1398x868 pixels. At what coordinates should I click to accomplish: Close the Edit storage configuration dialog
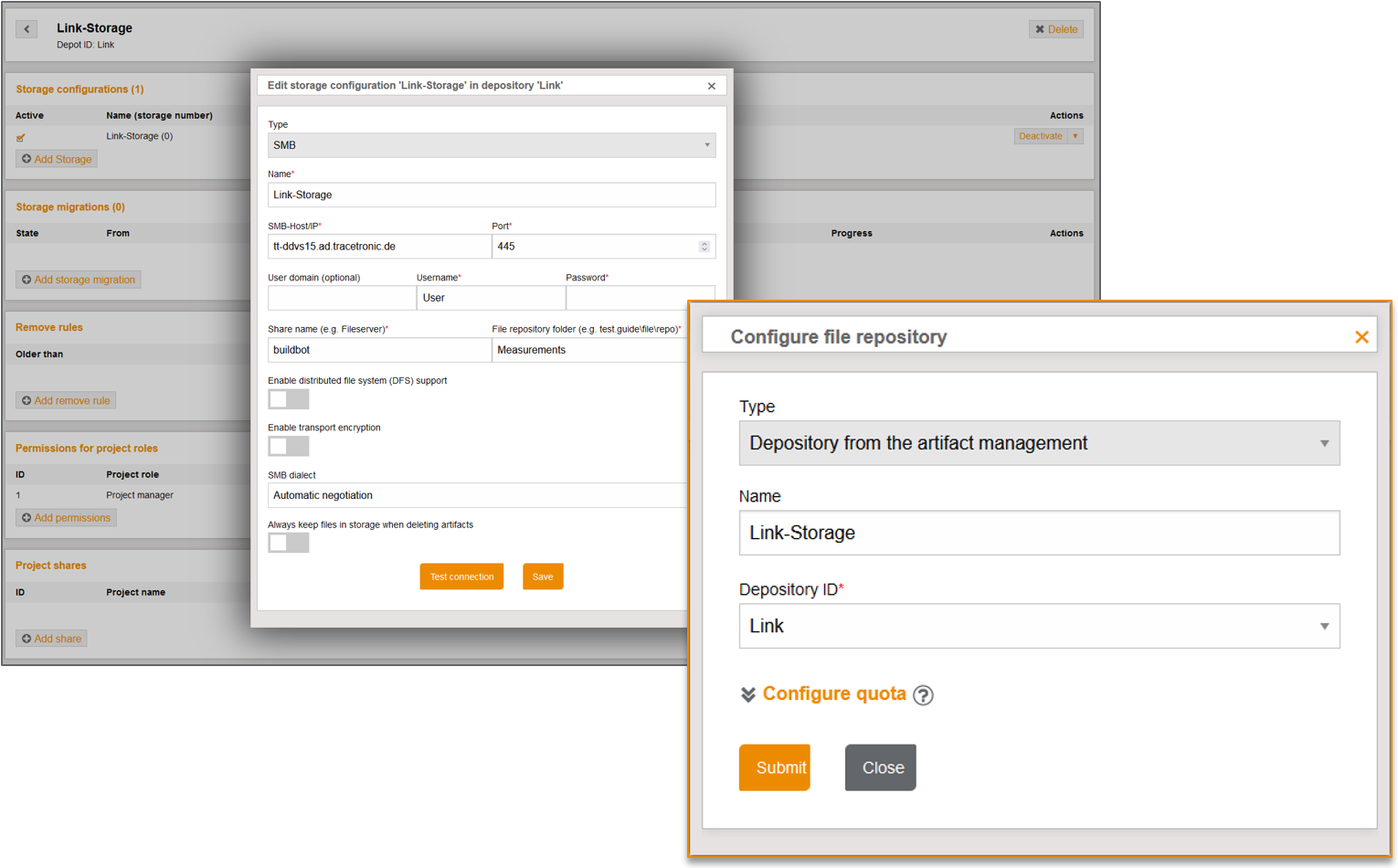711,85
